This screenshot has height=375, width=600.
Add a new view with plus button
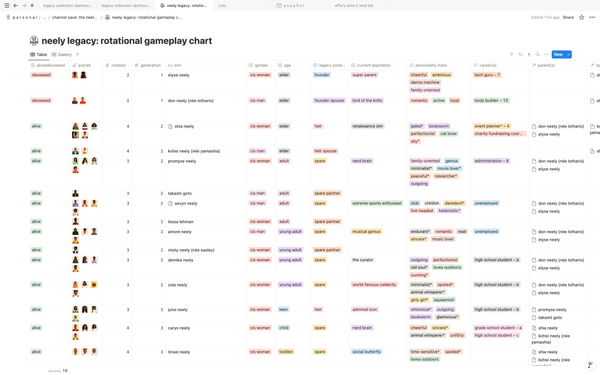(77, 54)
